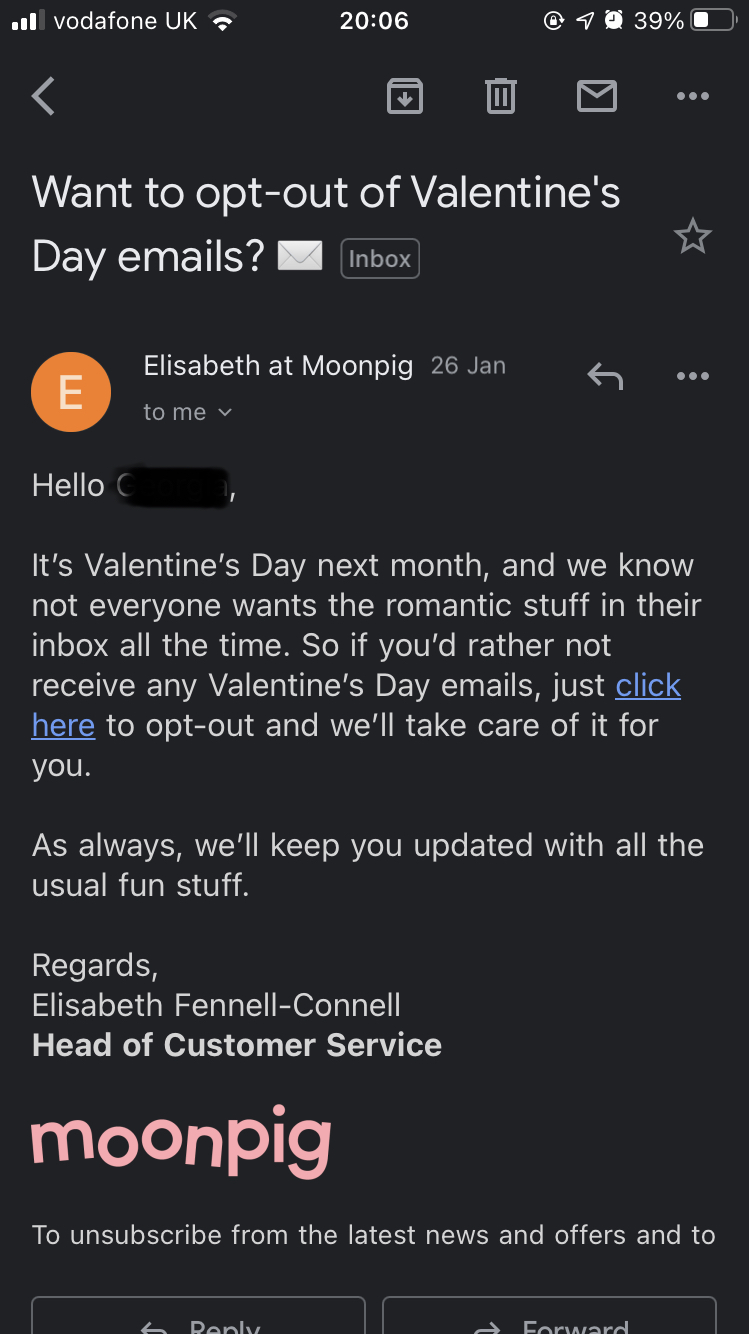Go back using the left chevron arrow

click(x=43, y=97)
